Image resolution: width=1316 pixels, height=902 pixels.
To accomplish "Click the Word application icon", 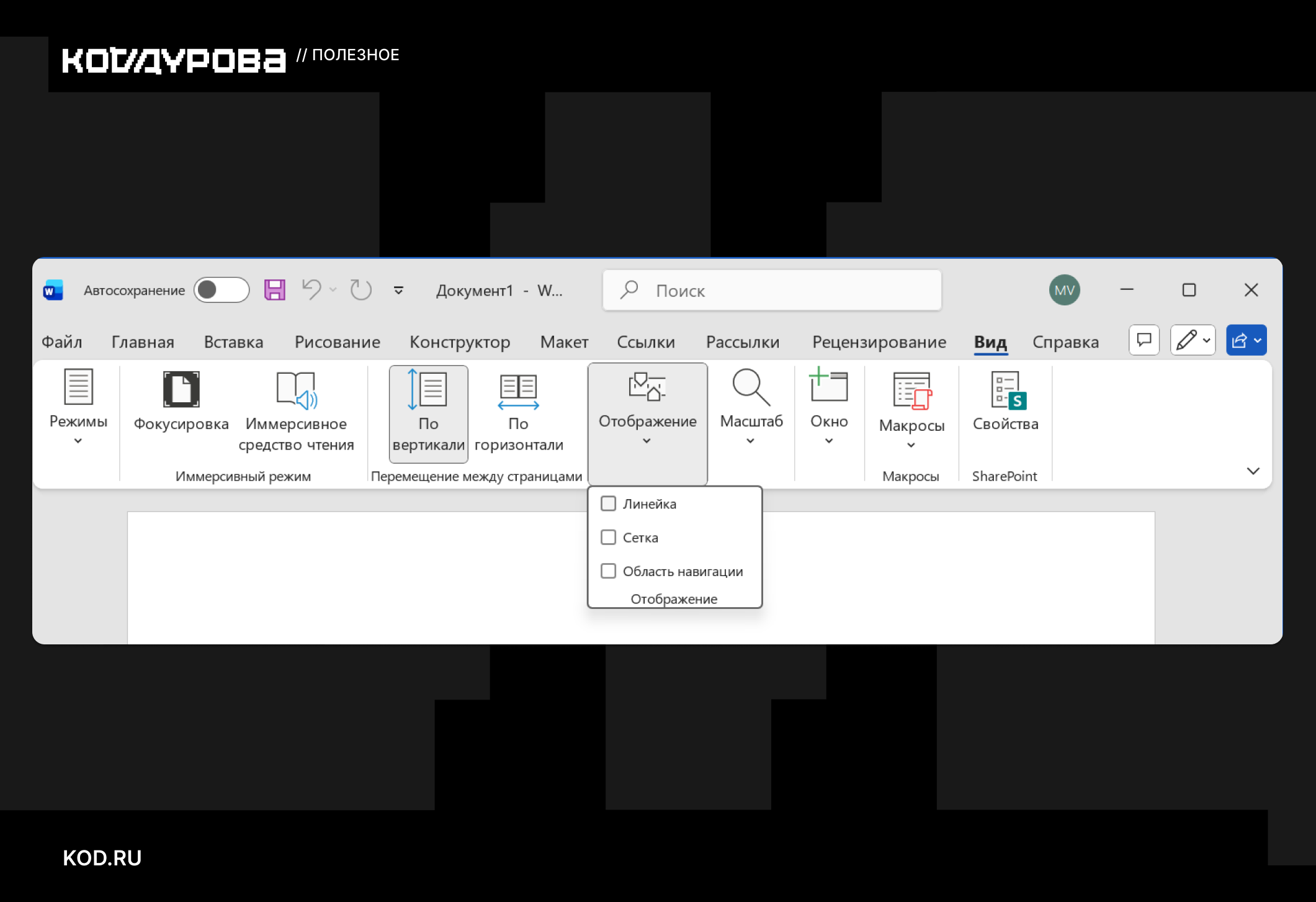I will click(53, 290).
